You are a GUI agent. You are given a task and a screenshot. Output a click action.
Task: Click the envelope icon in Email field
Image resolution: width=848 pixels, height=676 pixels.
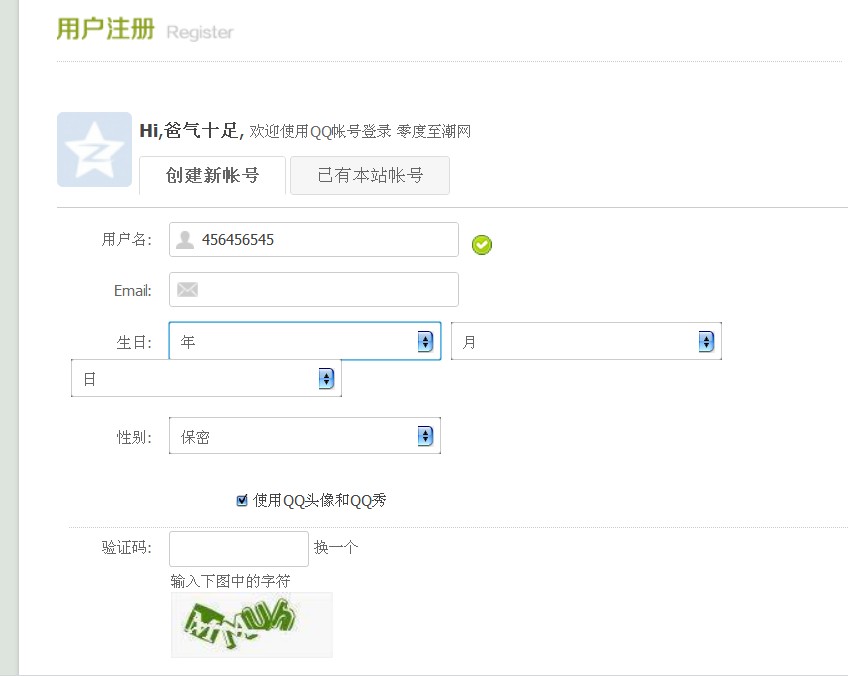[x=187, y=290]
